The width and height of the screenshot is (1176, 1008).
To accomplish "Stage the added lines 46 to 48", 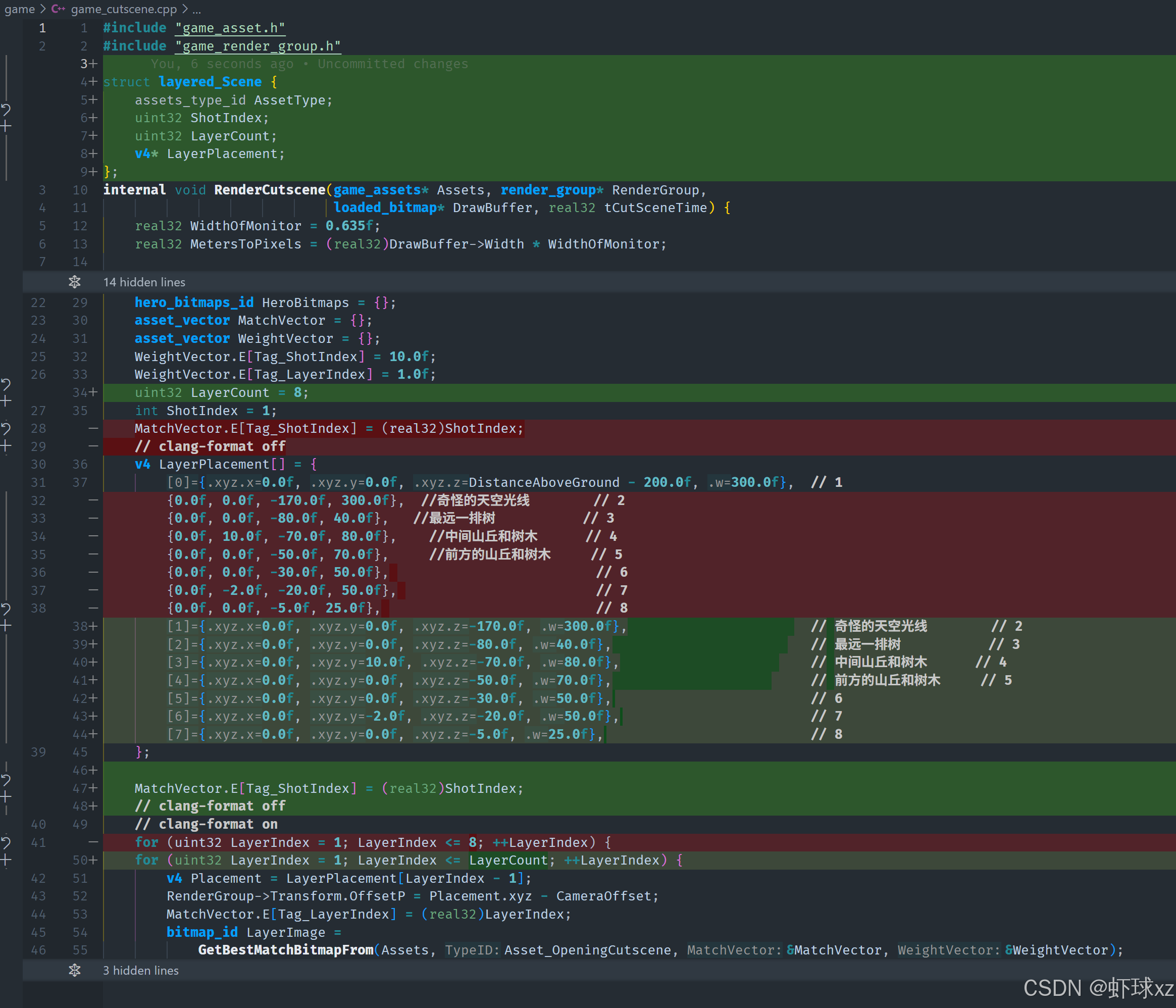I will click(x=6, y=797).
